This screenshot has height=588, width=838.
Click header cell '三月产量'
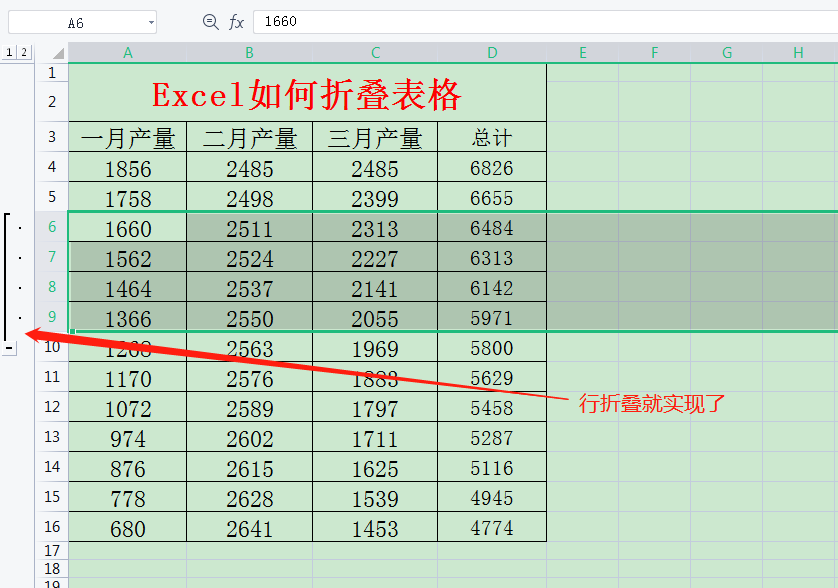coord(375,137)
